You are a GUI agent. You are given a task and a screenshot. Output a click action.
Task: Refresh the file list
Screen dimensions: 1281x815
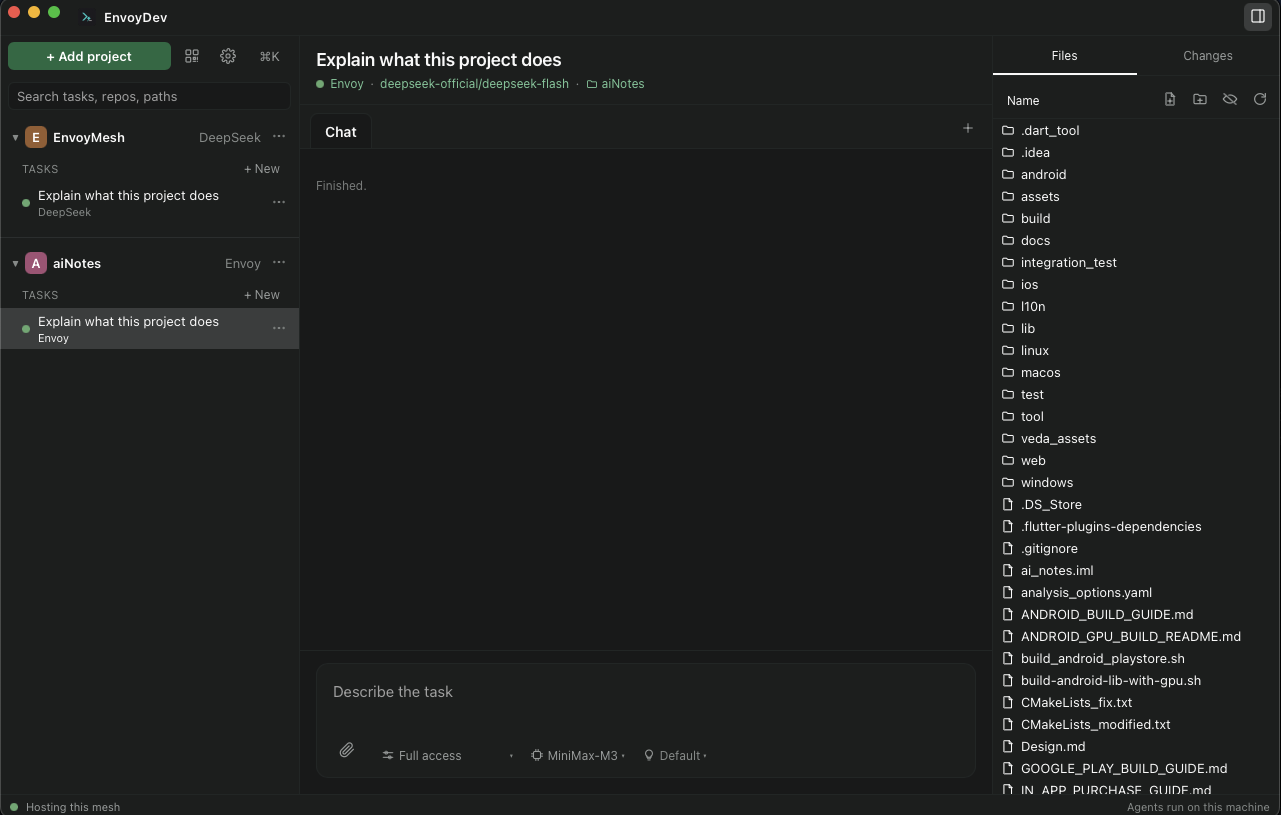1260,100
